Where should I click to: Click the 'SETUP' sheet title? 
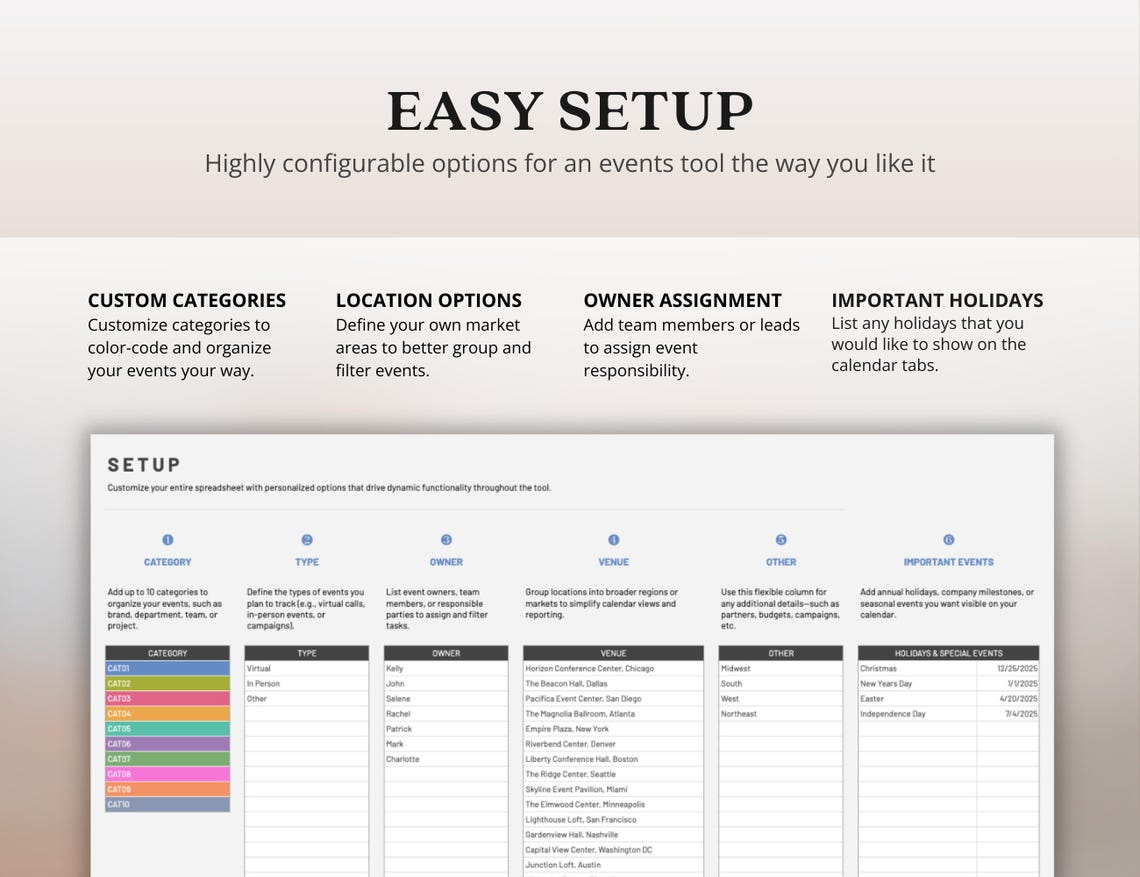144,465
